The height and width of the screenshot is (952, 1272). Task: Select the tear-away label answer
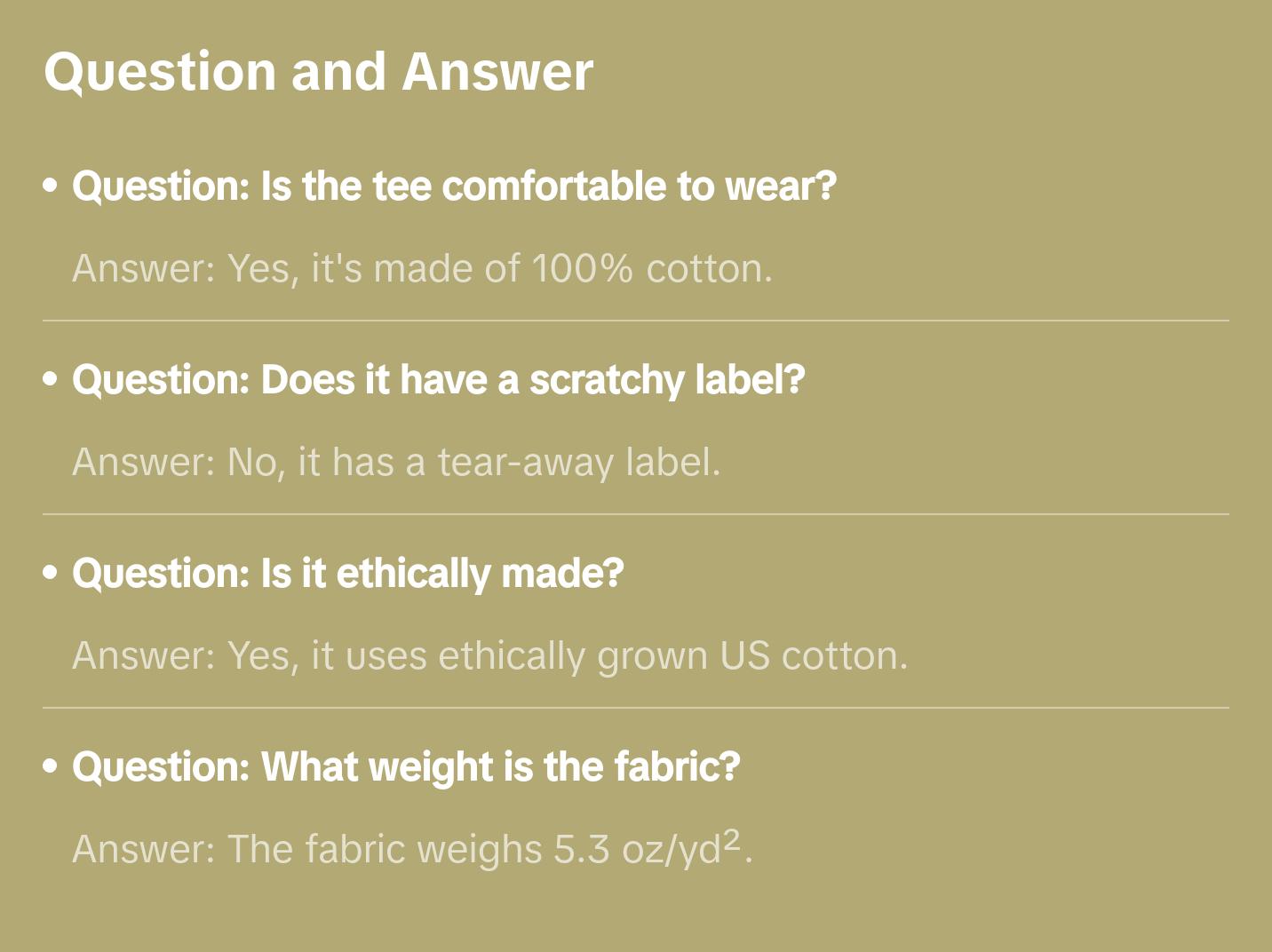pyautogui.click(x=396, y=462)
